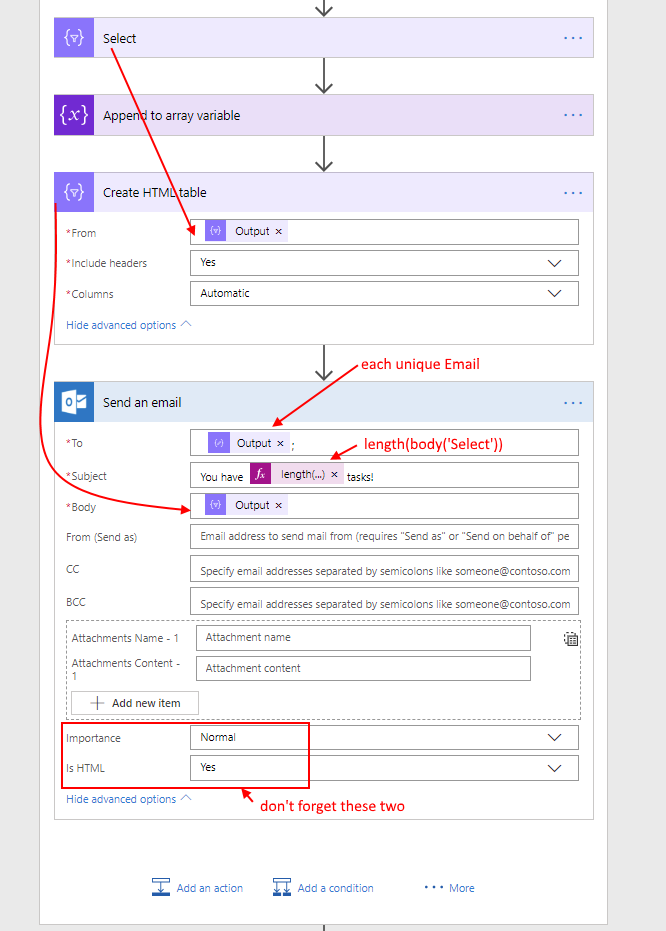Open the Select action ellipsis menu
This screenshot has width=666, height=931.
(x=572, y=38)
